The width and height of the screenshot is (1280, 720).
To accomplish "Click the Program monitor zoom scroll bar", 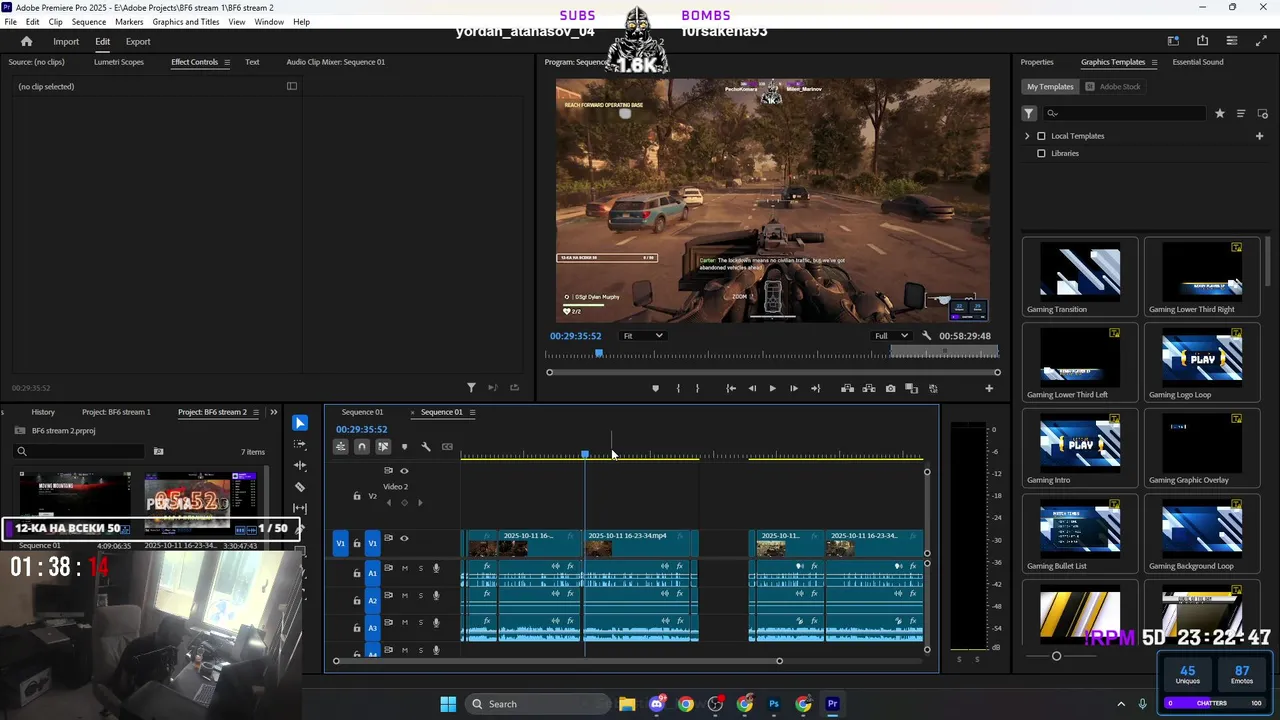I will pos(773,372).
